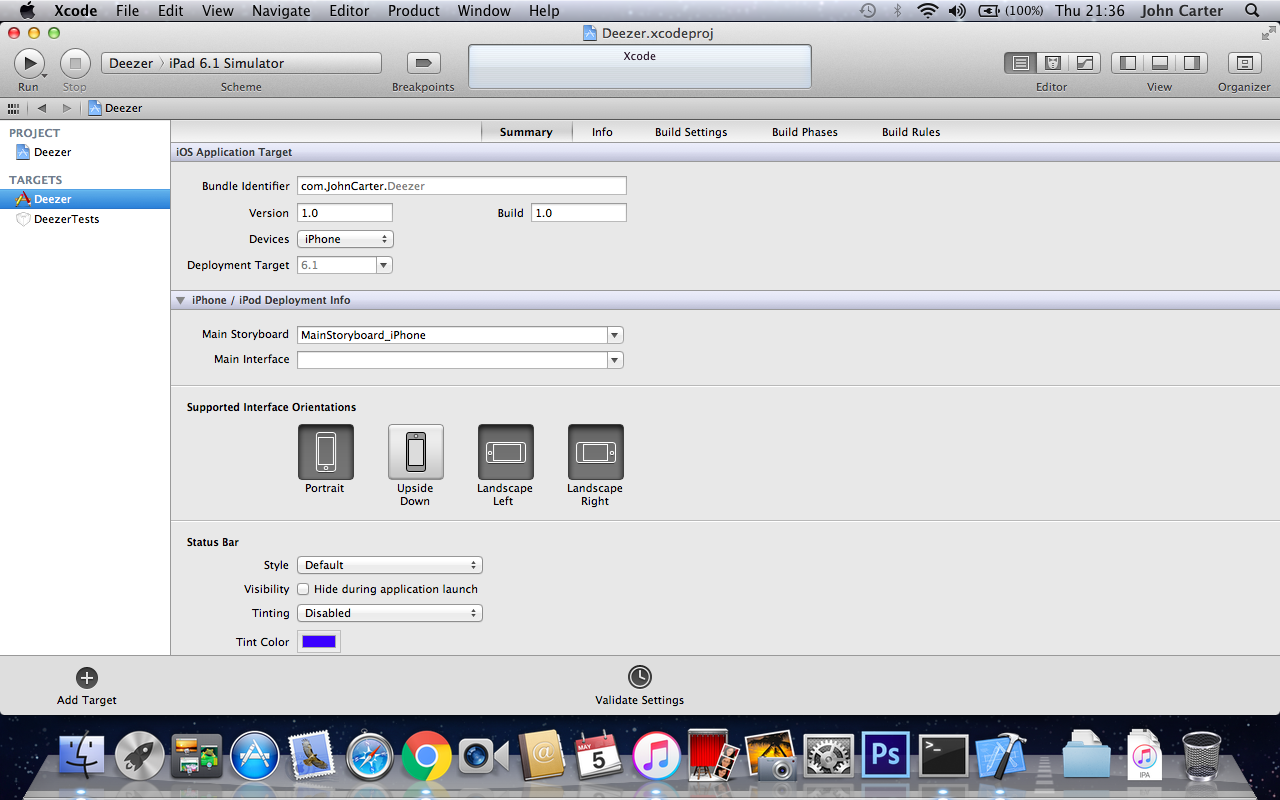Open Terminal from the Dock
This screenshot has height=800, width=1280.
(x=943, y=755)
